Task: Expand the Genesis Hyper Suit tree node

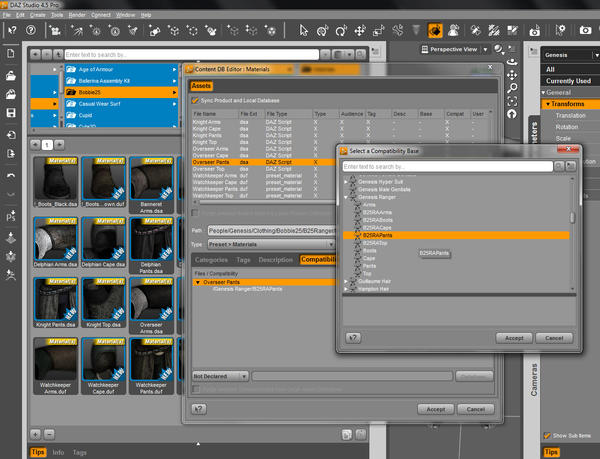Action: click(346, 182)
